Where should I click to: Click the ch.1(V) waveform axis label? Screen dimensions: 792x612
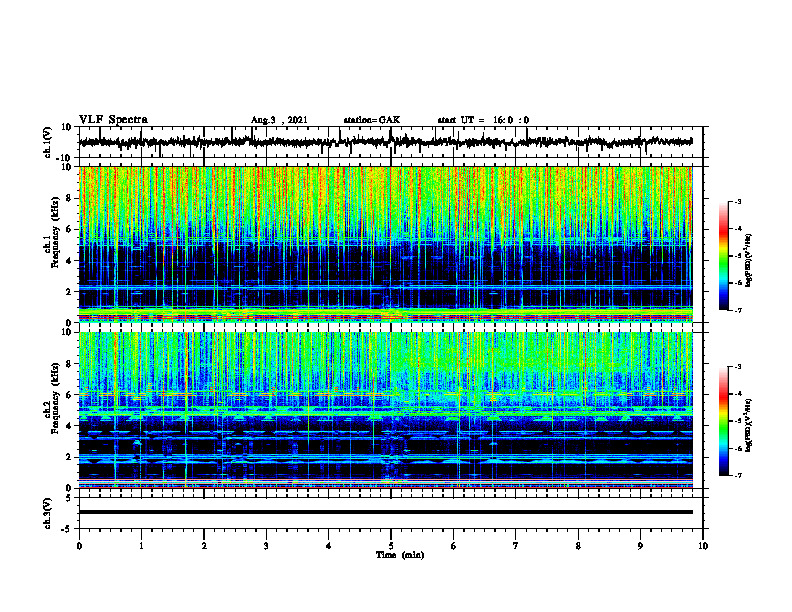point(48,142)
